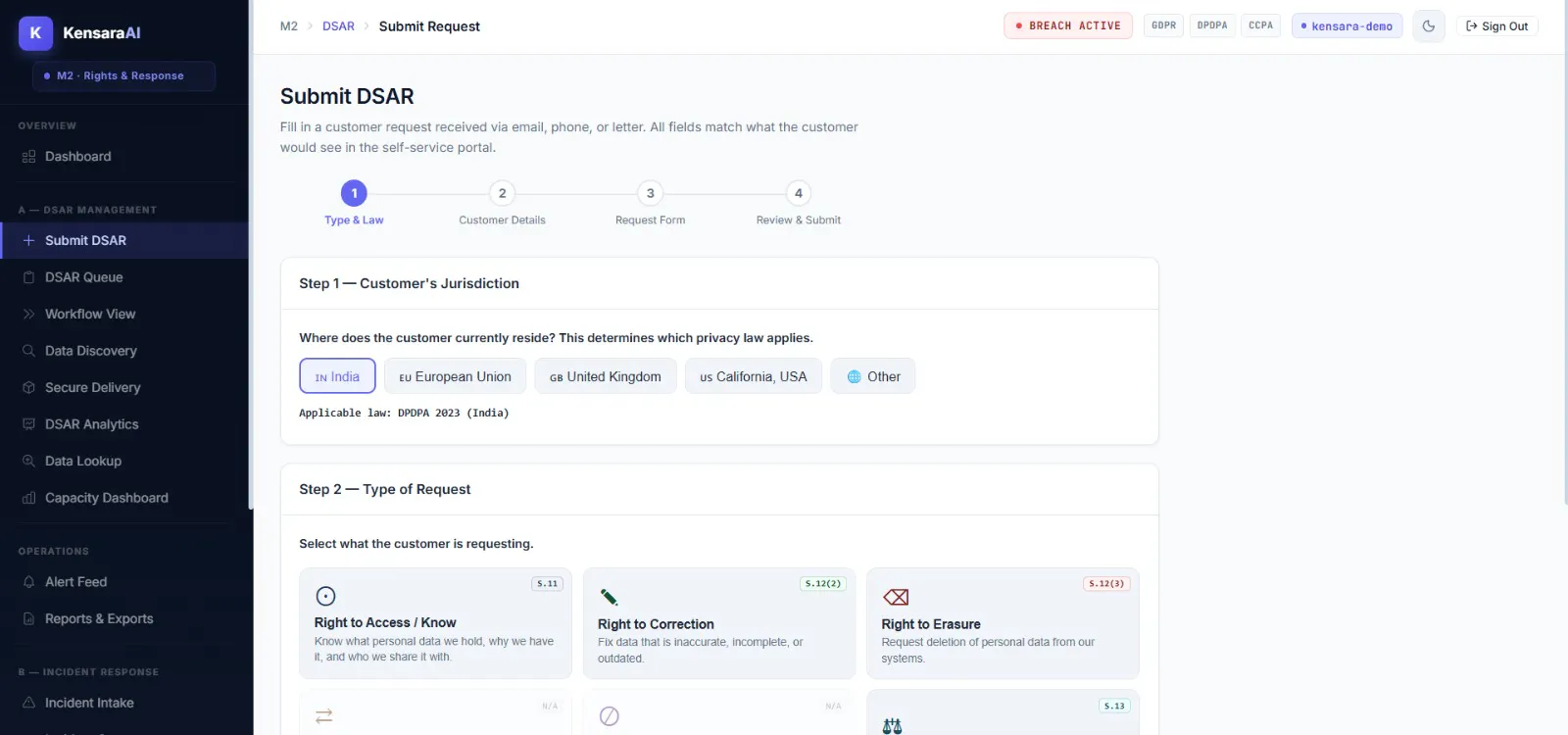Select India as customer jurisdiction

pyautogui.click(x=337, y=376)
